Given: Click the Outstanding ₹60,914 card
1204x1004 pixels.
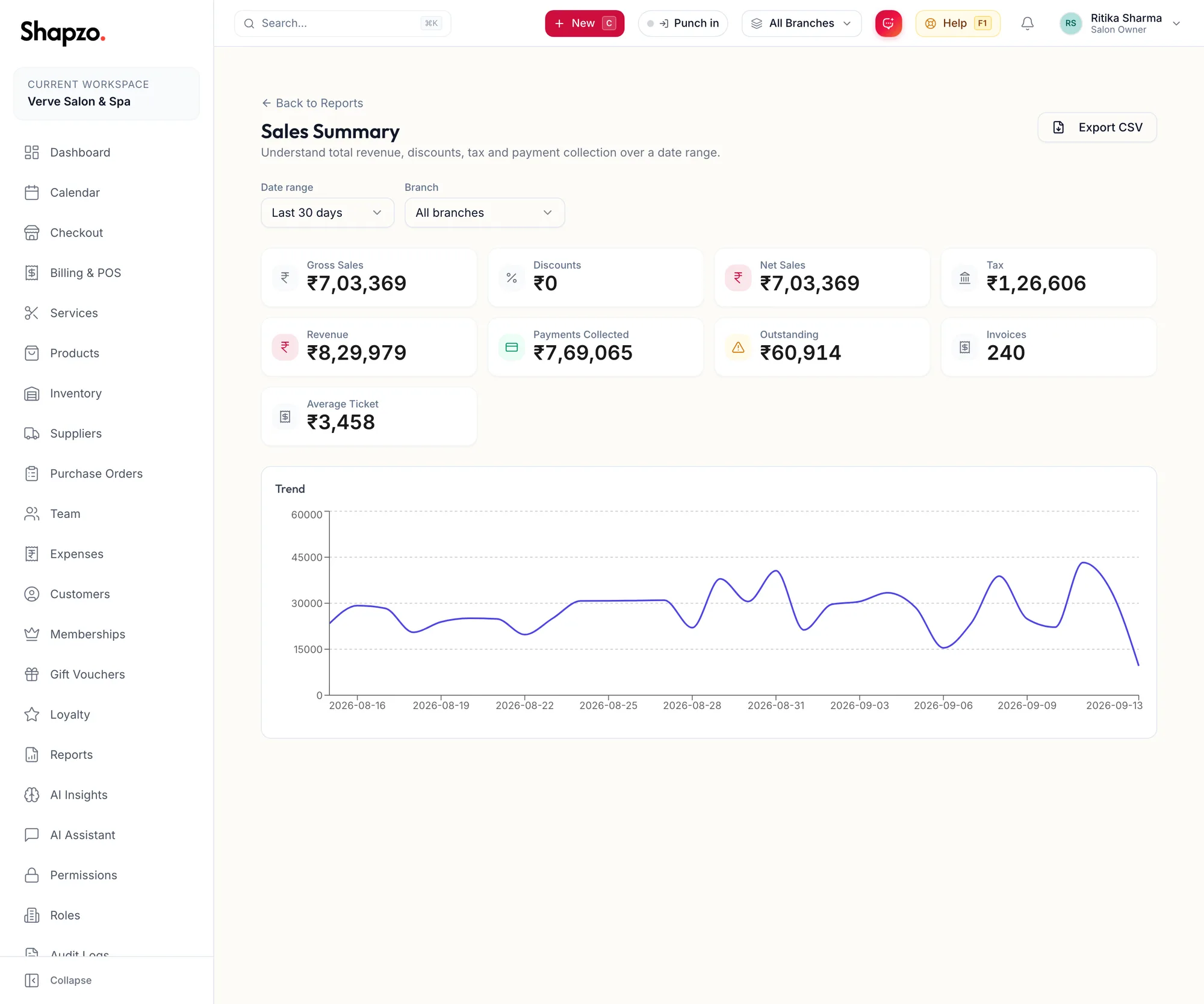Looking at the screenshot, I should click(822, 347).
